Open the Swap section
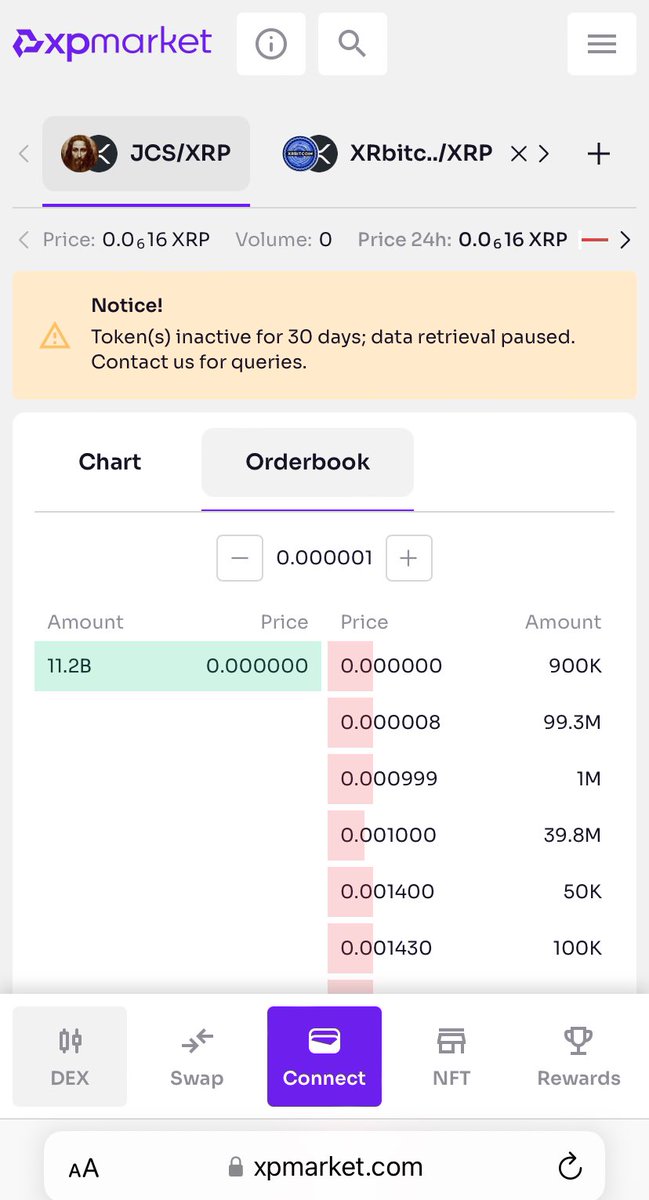The image size is (649, 1200). click(x=197, y=1056)
